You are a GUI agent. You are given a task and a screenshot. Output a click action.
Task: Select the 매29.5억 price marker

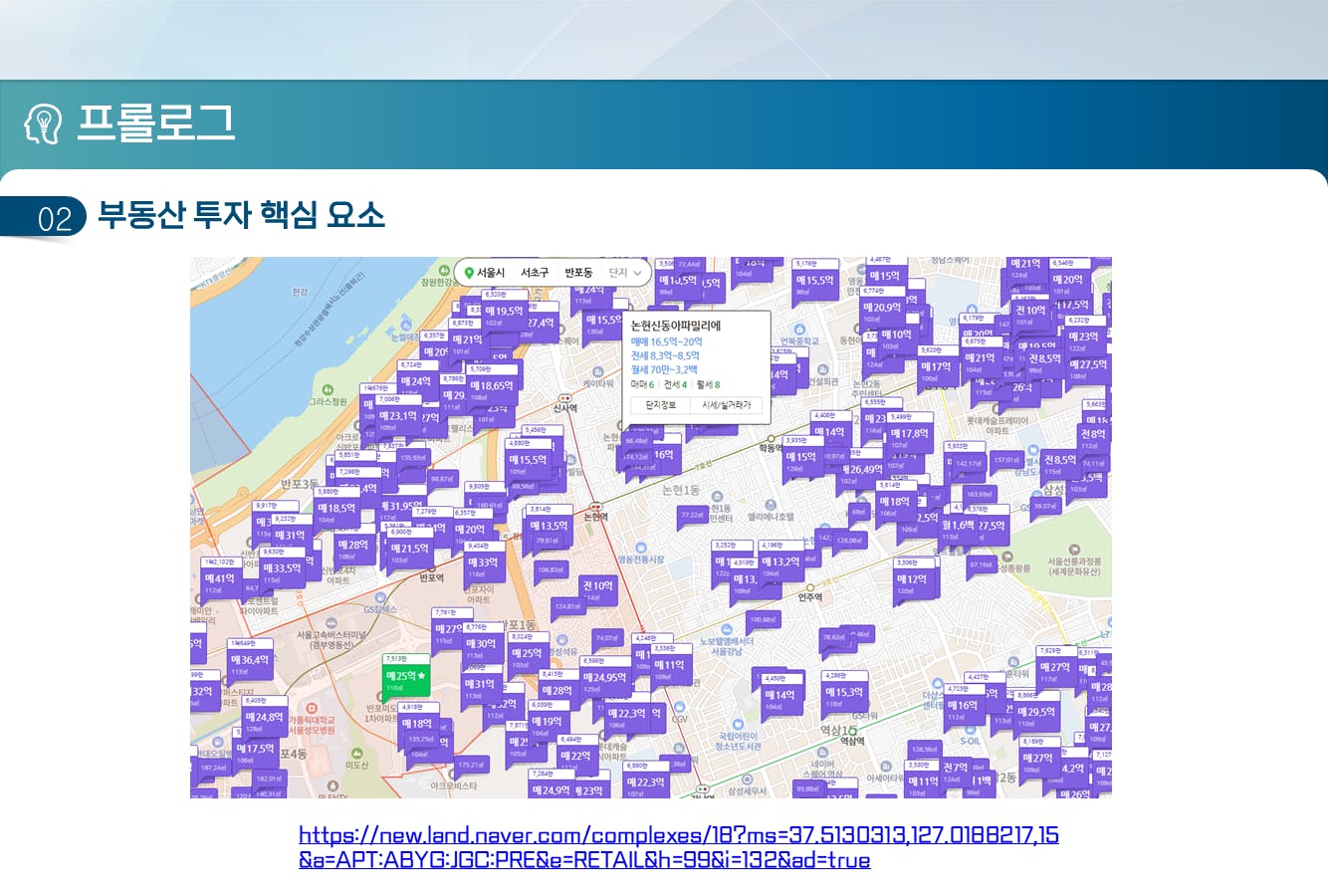1036,715
